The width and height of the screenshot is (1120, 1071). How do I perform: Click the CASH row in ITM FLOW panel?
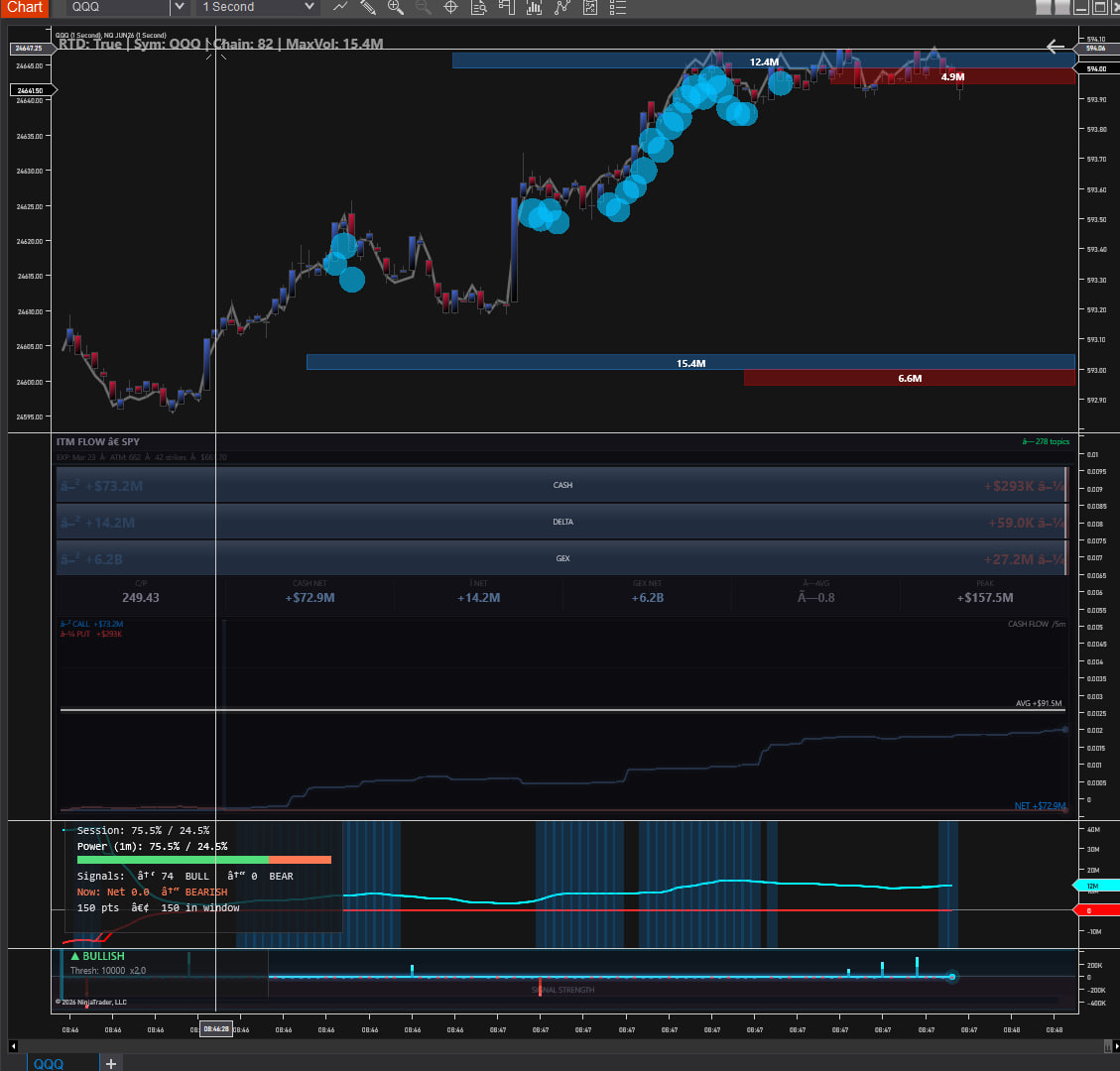pyautogui.click(x=562, y=485)
